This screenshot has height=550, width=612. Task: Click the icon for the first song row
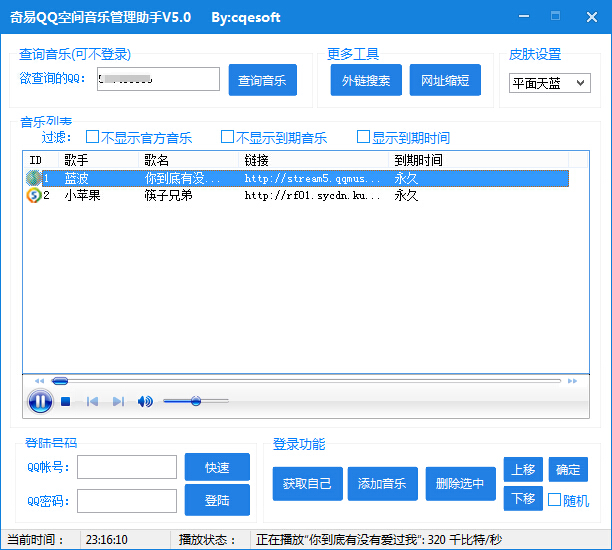point(33,178)
